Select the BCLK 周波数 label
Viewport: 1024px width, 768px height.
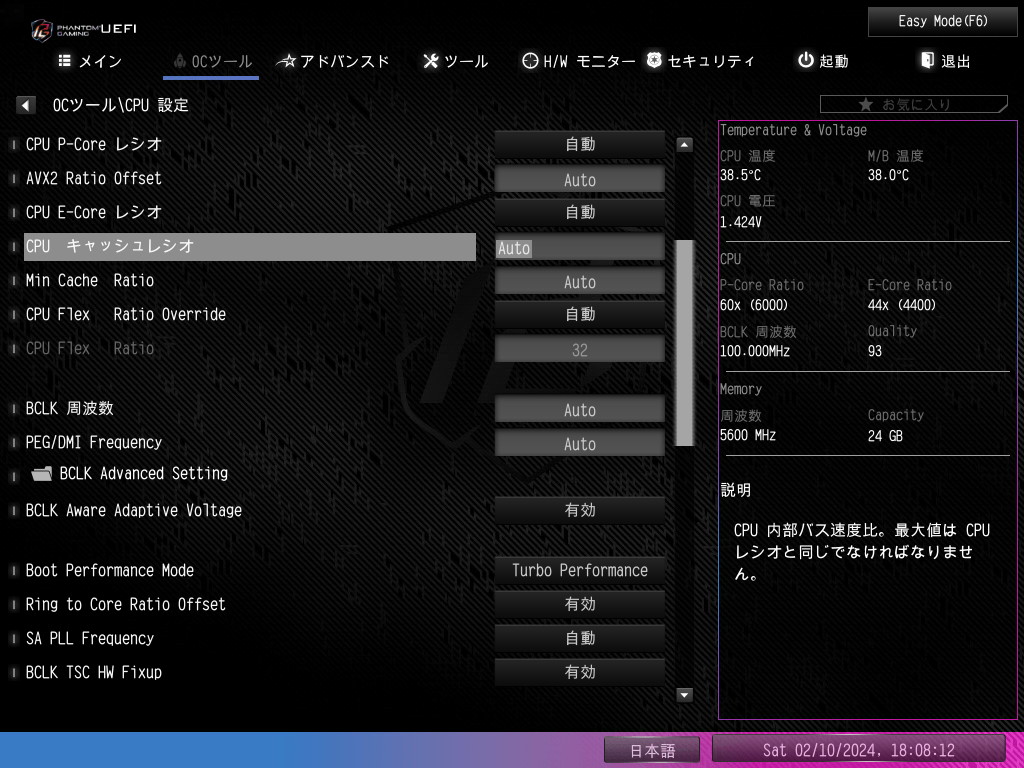pos(70,408)
